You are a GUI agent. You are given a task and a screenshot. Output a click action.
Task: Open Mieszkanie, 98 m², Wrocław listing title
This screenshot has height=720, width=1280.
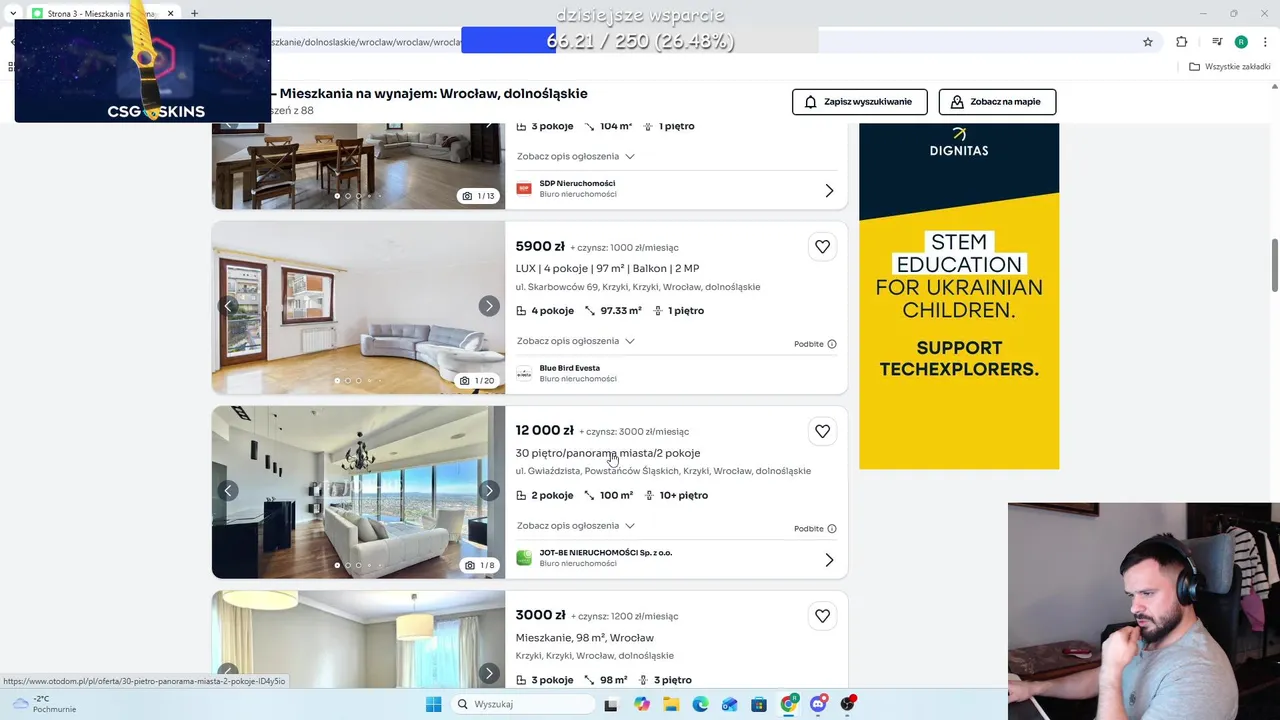tap(584, 638)
